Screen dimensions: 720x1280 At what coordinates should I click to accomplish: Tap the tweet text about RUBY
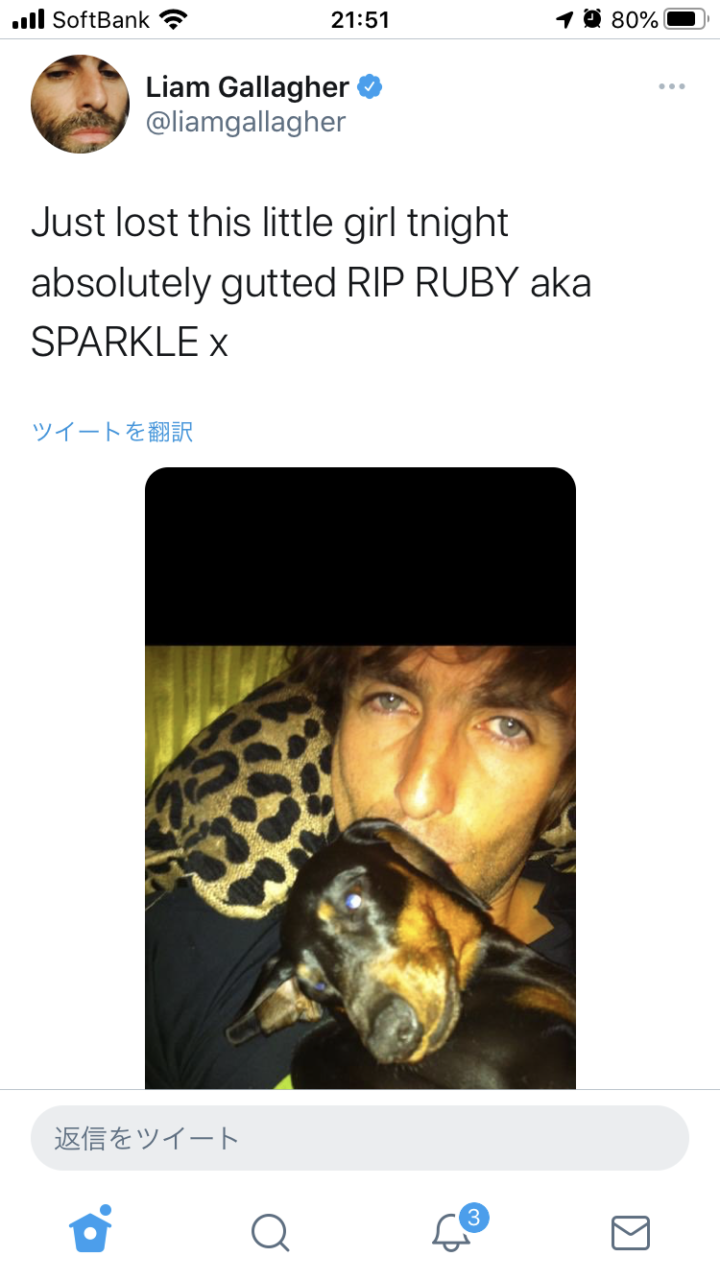tap(311, 283)
